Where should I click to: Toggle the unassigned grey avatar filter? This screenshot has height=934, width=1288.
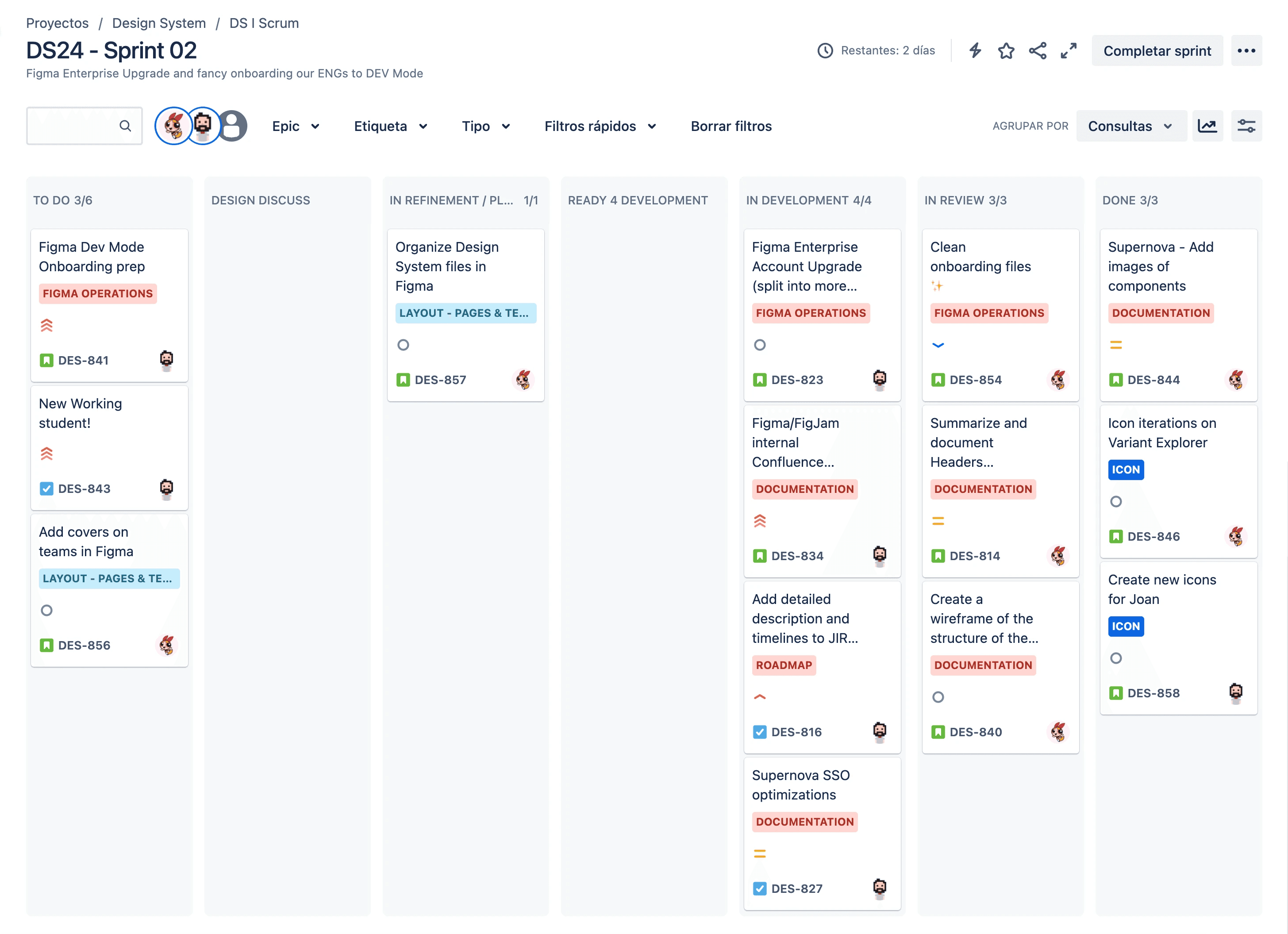[234, 126]
